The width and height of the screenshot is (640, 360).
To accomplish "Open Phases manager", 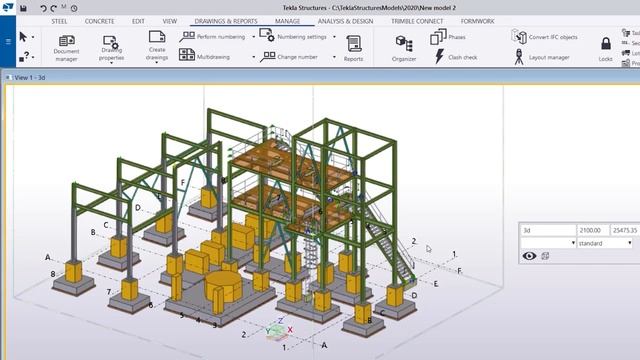I will click(x=448, y=37).
